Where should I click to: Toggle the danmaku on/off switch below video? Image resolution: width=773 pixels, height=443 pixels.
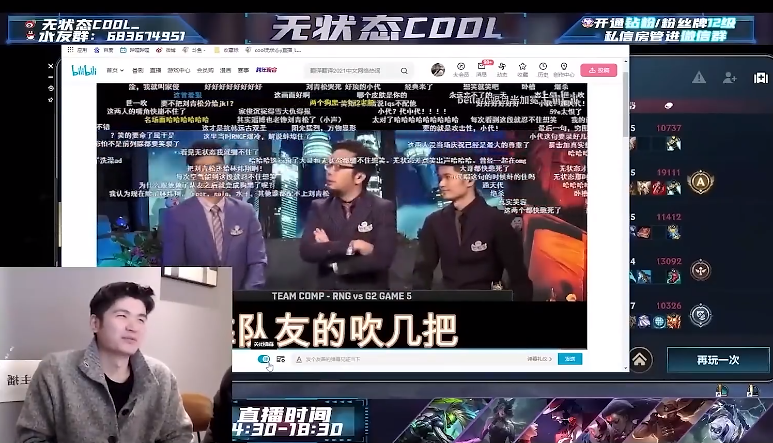264,359
